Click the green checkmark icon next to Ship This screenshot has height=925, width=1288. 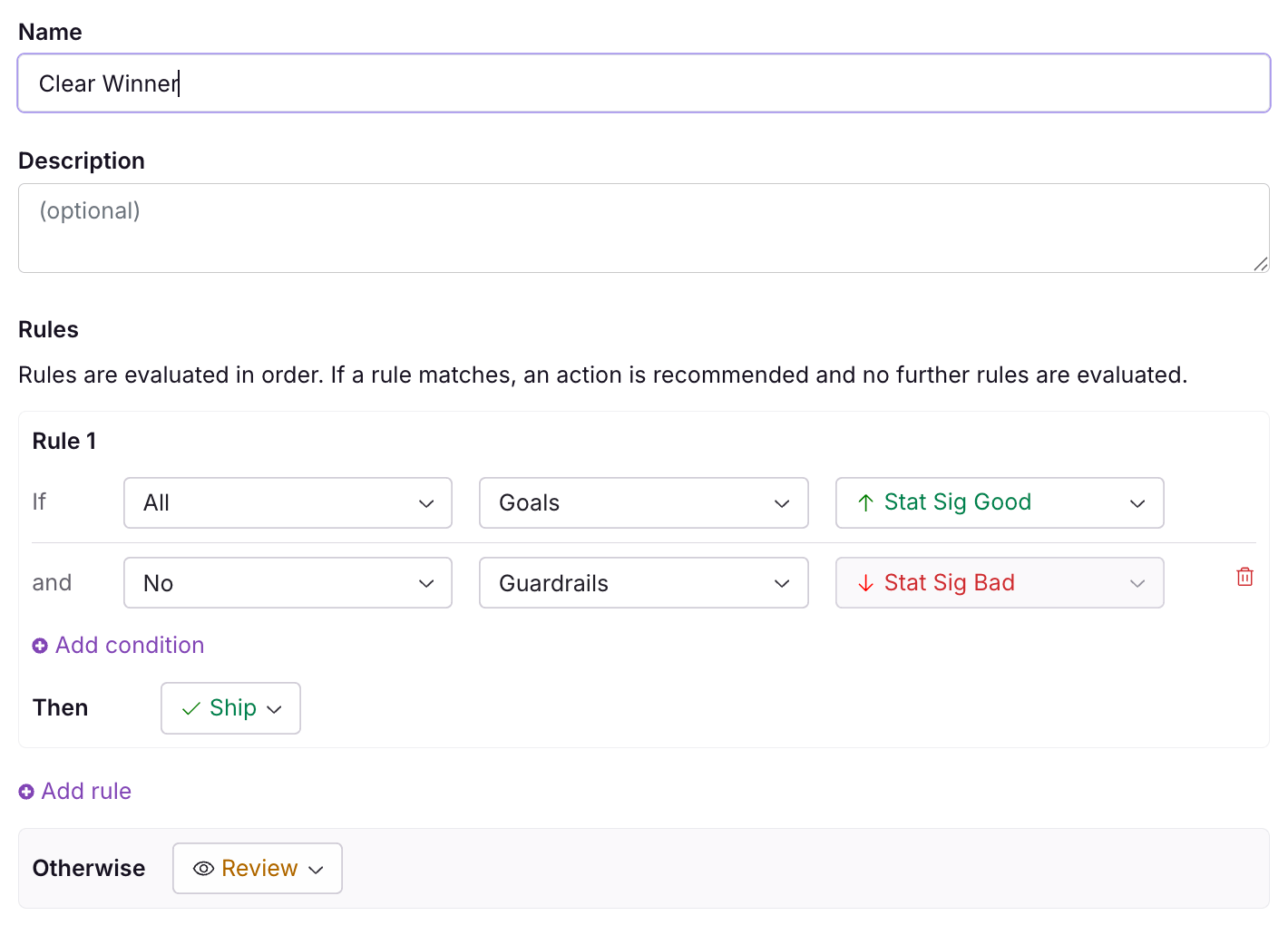point(190,709)
